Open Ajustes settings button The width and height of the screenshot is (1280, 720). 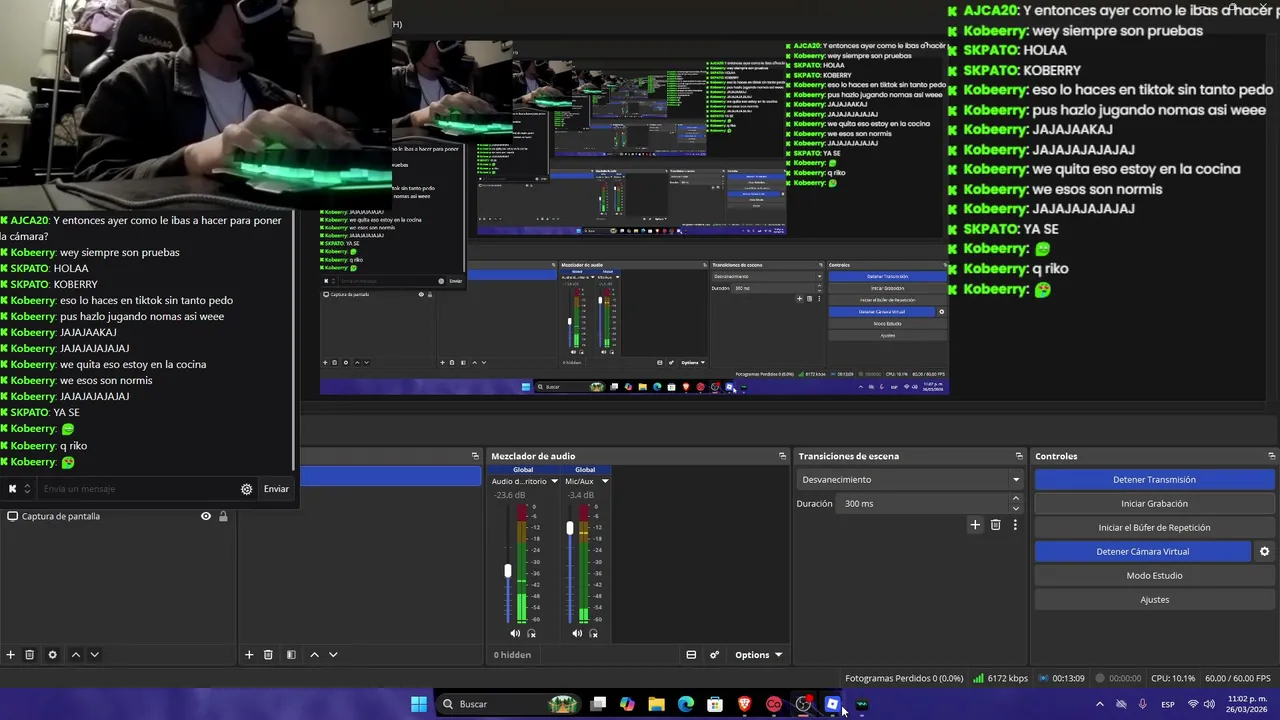(1154, 600)
